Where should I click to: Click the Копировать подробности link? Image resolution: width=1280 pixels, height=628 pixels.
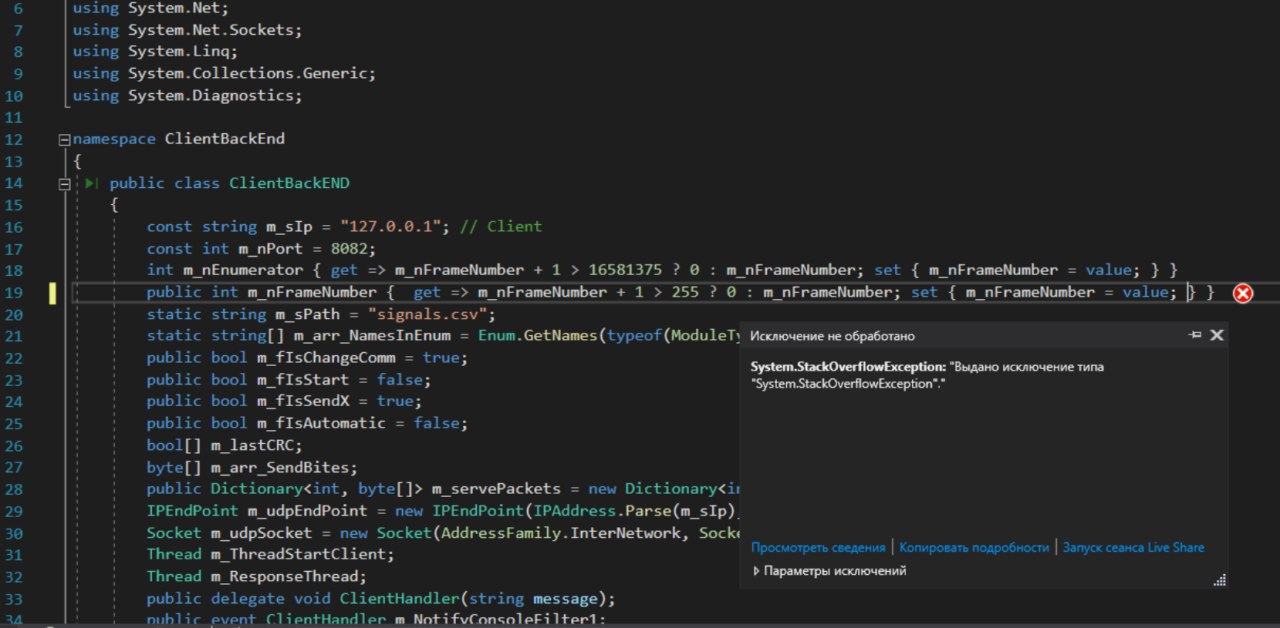tap(974, 547)
